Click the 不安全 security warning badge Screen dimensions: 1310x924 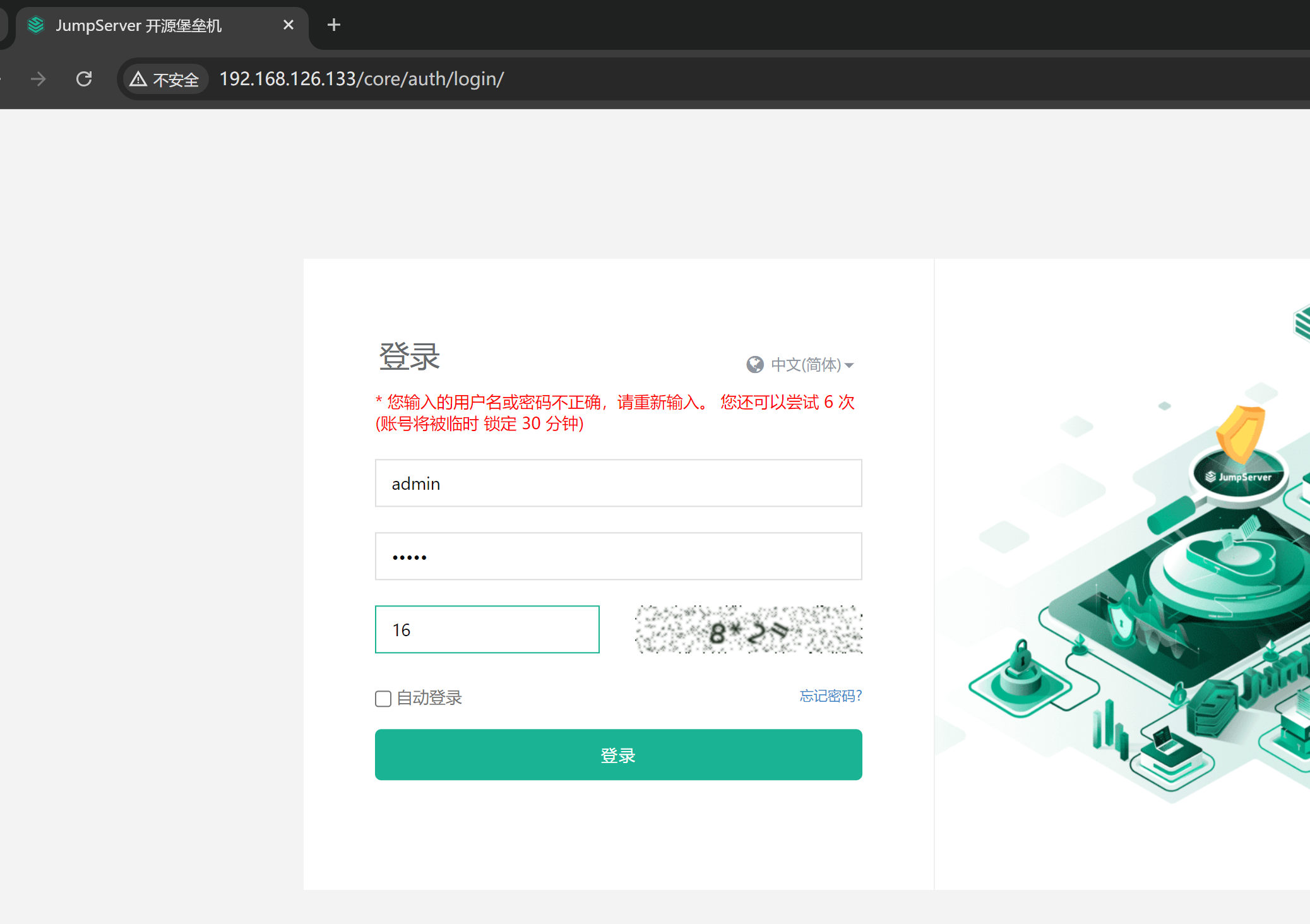(x=165, y=80)
